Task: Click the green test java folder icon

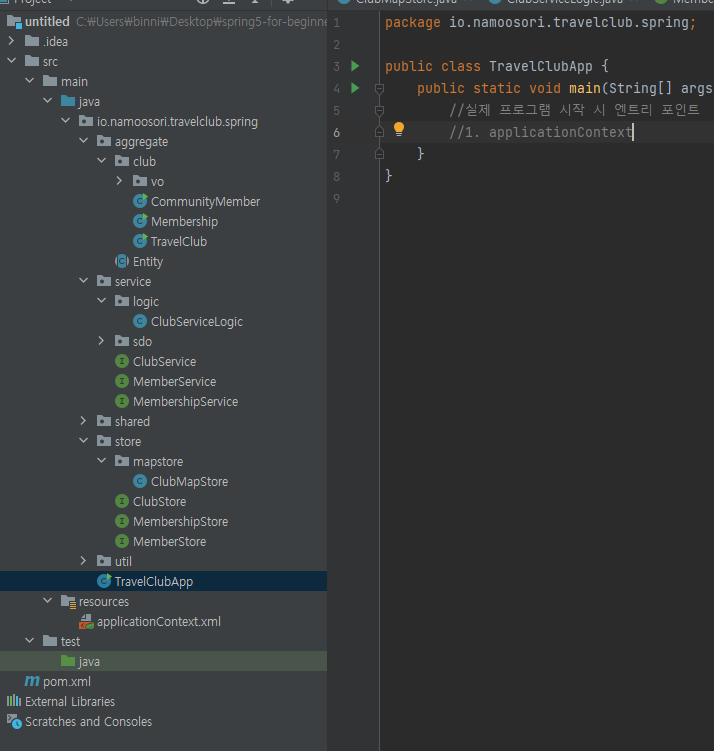Action: click(68, 661)
